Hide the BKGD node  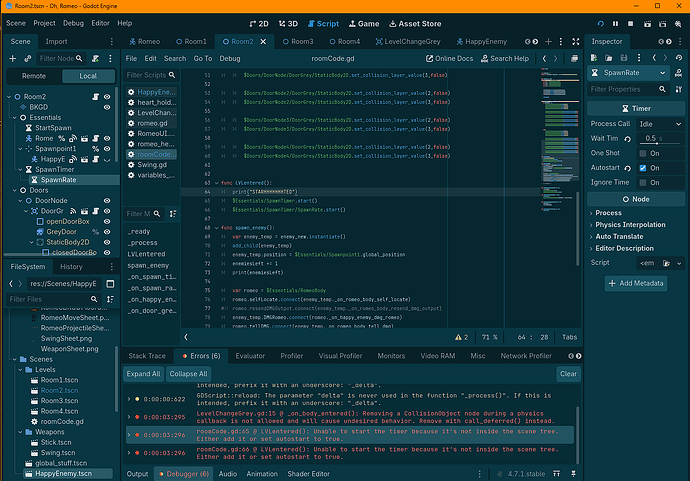point(107,107)
